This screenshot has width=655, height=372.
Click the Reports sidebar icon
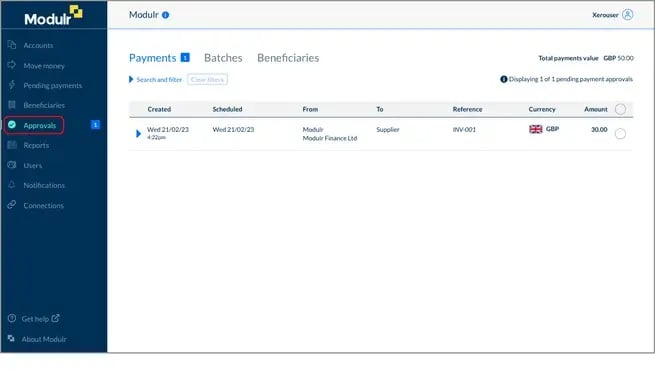click(x=12, y=145)
